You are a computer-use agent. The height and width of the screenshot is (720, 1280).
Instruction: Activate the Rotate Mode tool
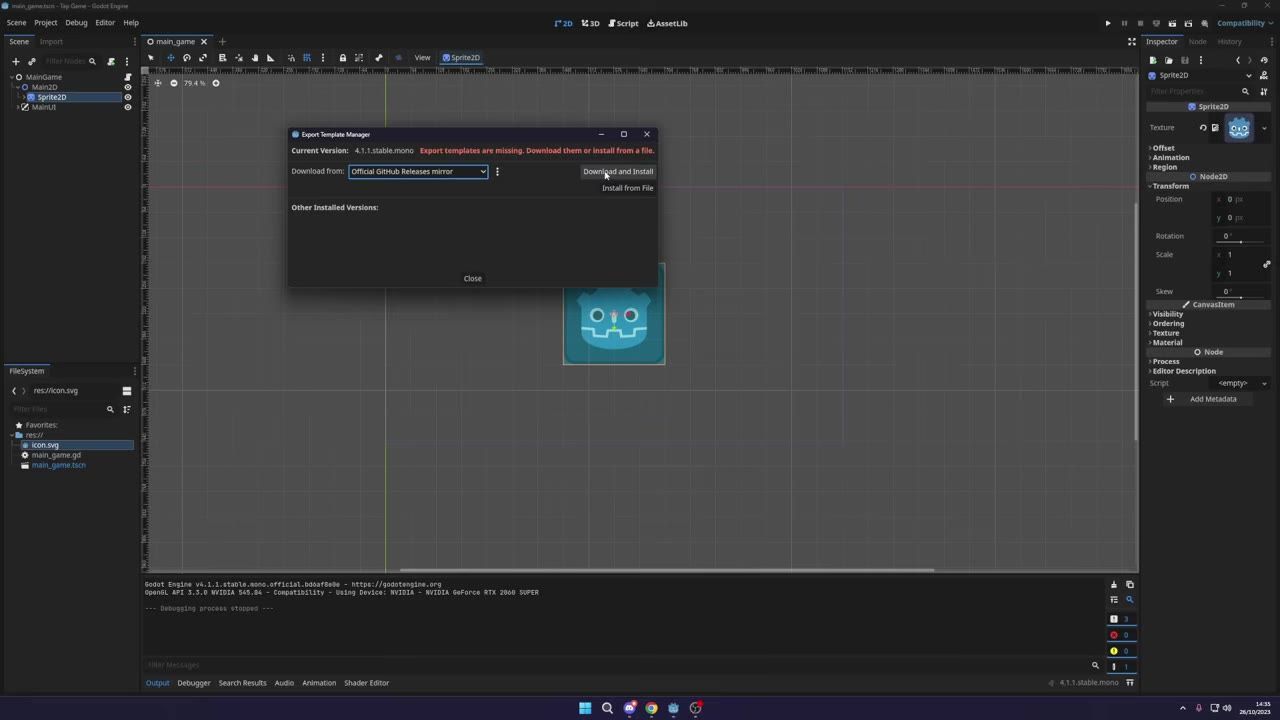click(x=186, y=57)
